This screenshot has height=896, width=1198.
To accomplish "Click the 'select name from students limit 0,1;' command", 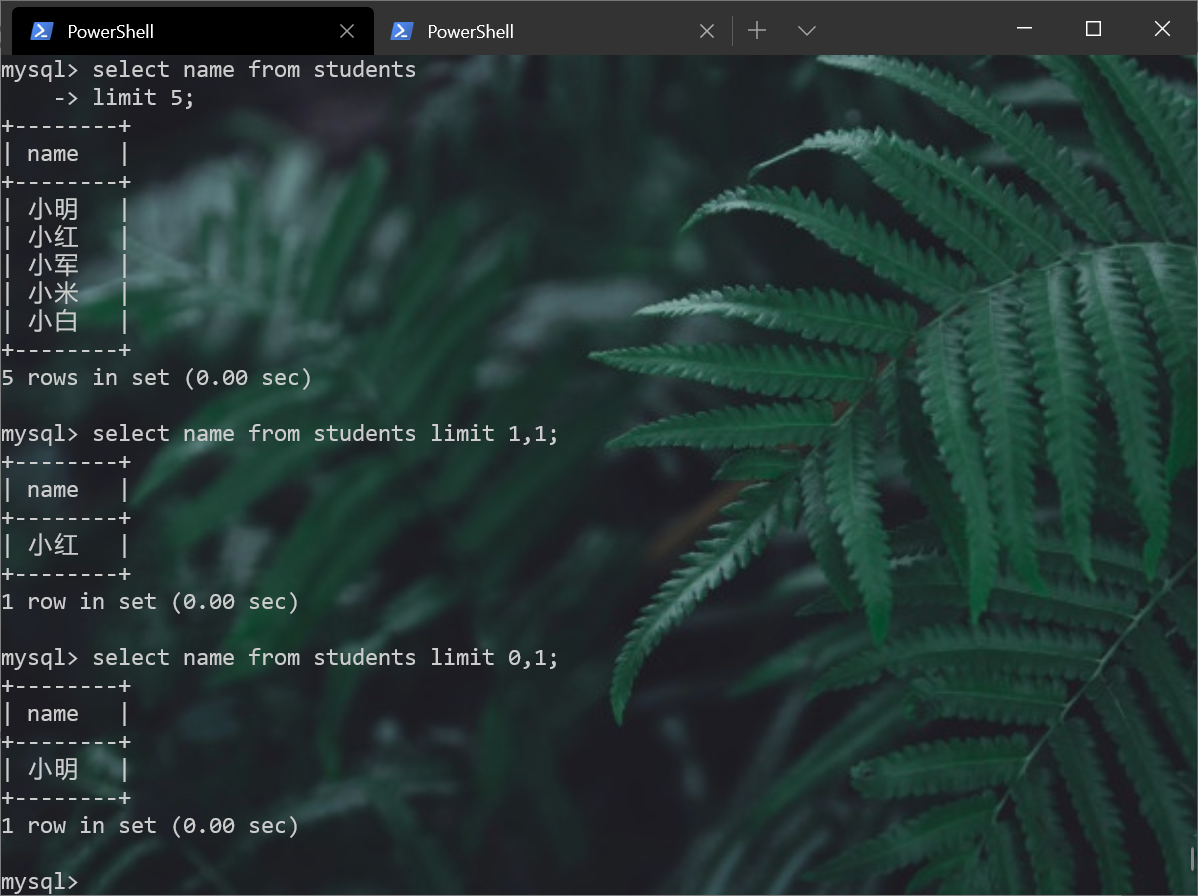I will pyautogui.click(x=325, y=658).
